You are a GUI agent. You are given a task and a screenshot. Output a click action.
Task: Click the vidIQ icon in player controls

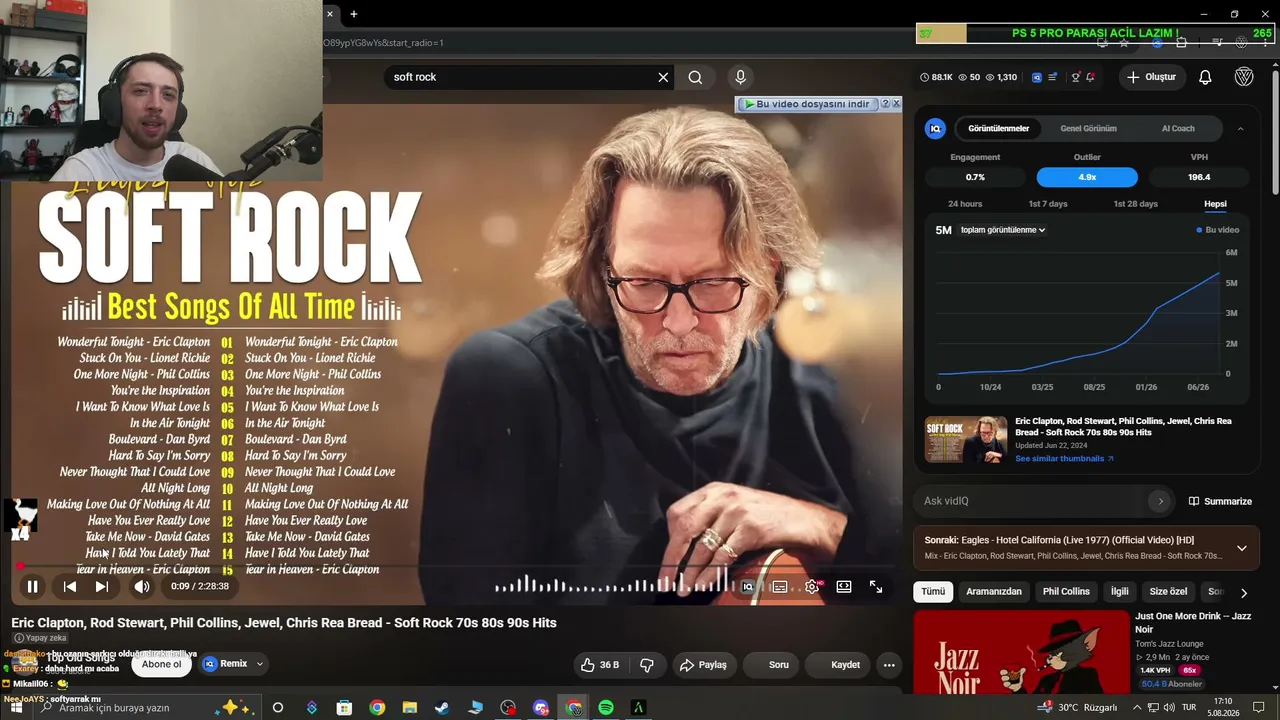pyautogui.click(x=748, y=587)
